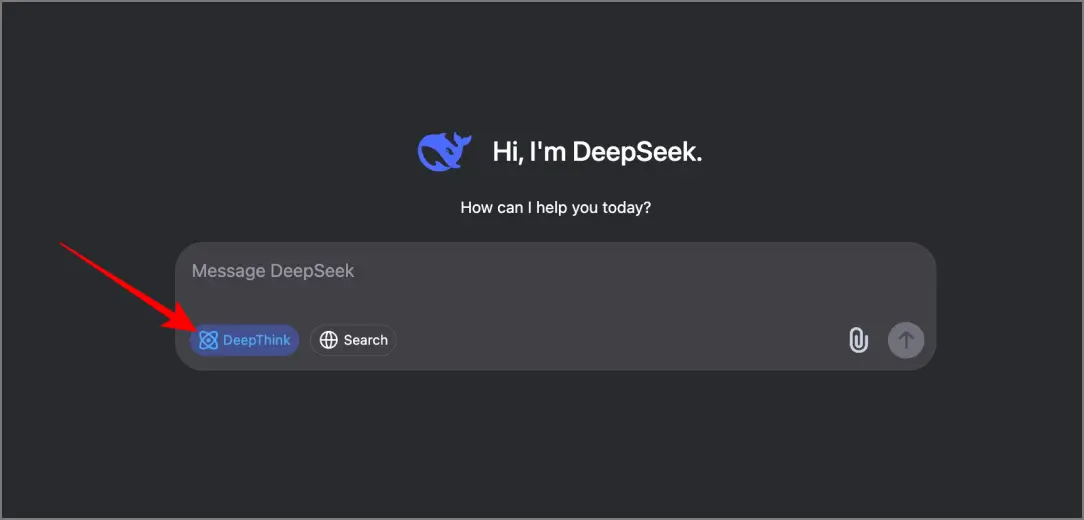Image resolution: width=1084 pixels, height=520 pixels.
Task: Attach a file with the paperclip icon
Action: coord(858,340)
